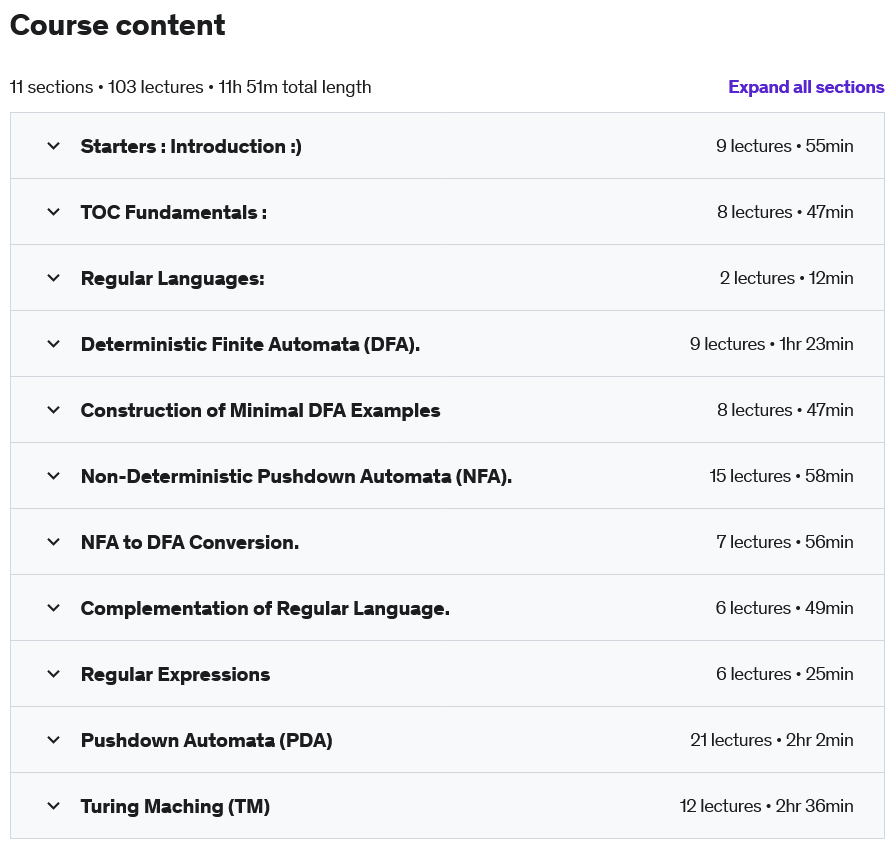Open Non-Deterministic Pushdown Automata (NFA). title
The image size is (892, 845).
pos(296,476)
